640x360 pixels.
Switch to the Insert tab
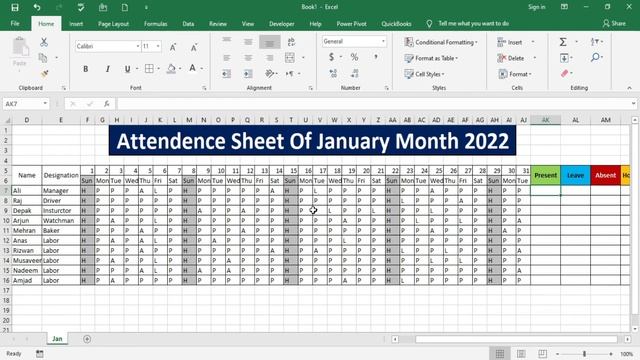(x=76, y=24)
